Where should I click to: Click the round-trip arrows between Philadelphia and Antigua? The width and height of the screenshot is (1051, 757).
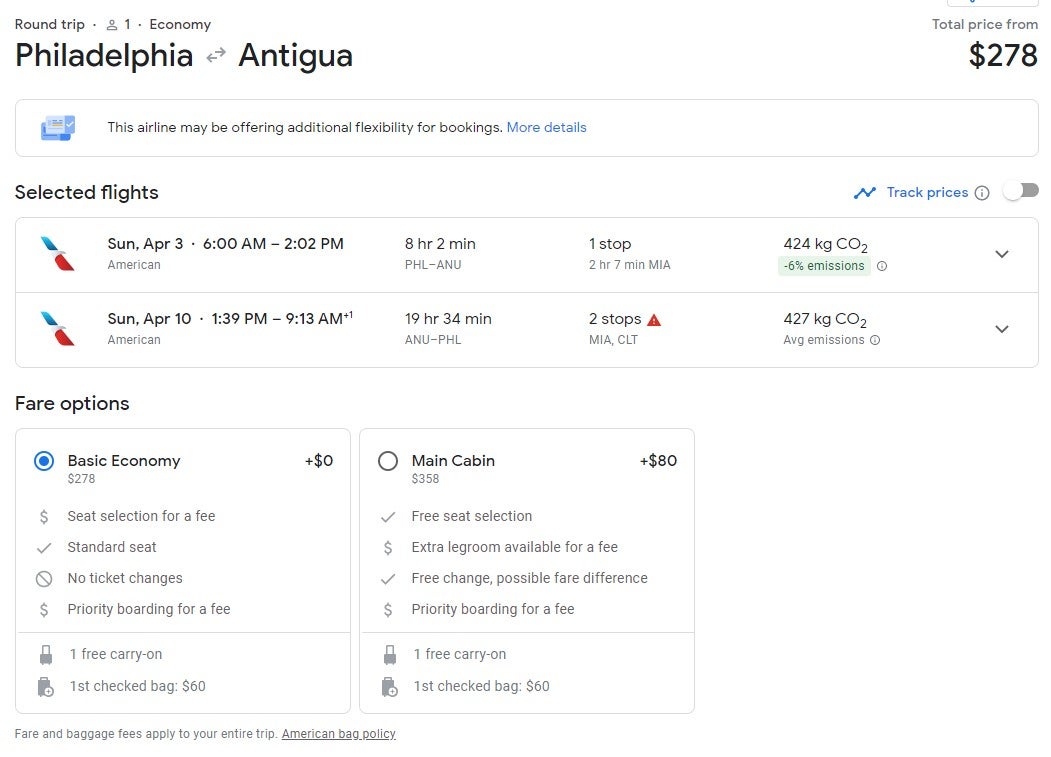(x=216, y=55)
